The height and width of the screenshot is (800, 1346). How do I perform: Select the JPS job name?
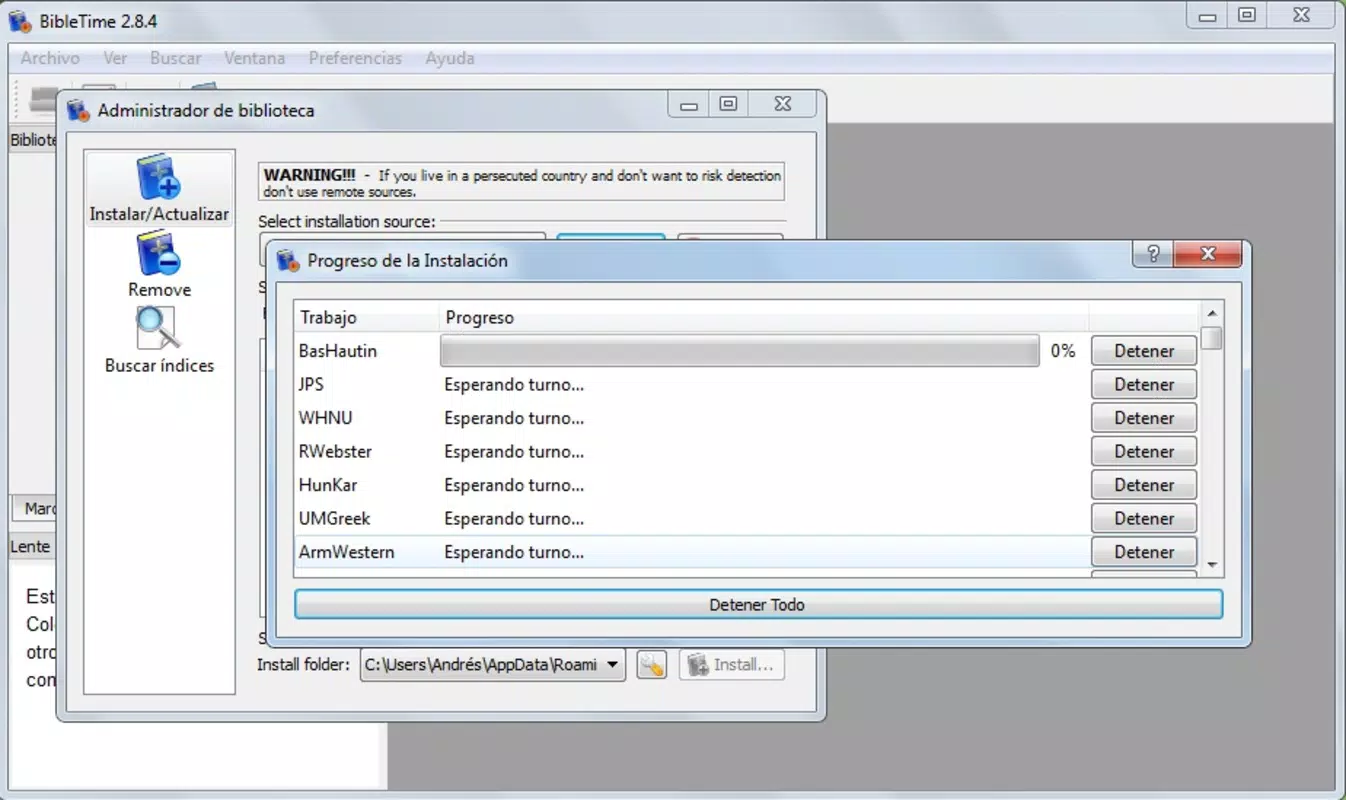[311, 385]
